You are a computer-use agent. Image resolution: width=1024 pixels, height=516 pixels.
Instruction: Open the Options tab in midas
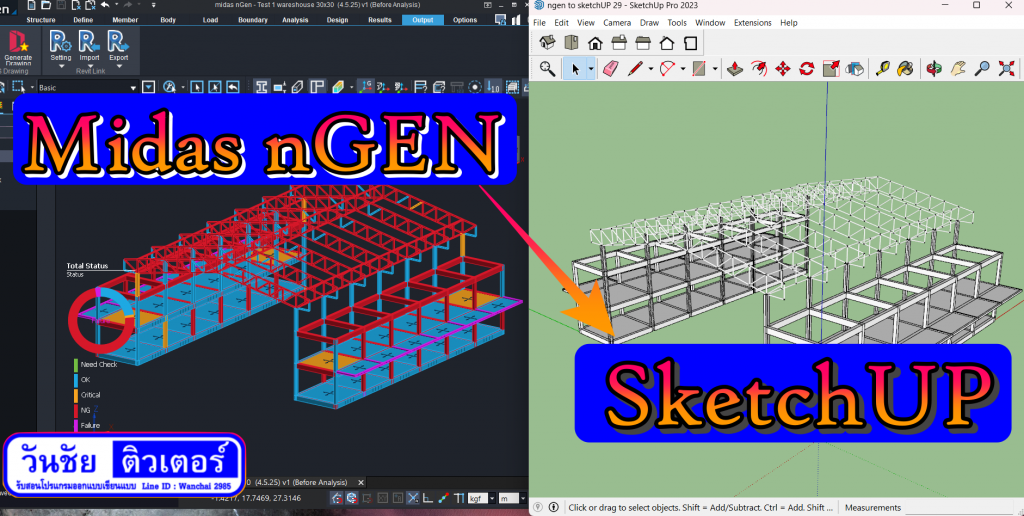pos(465,20)
